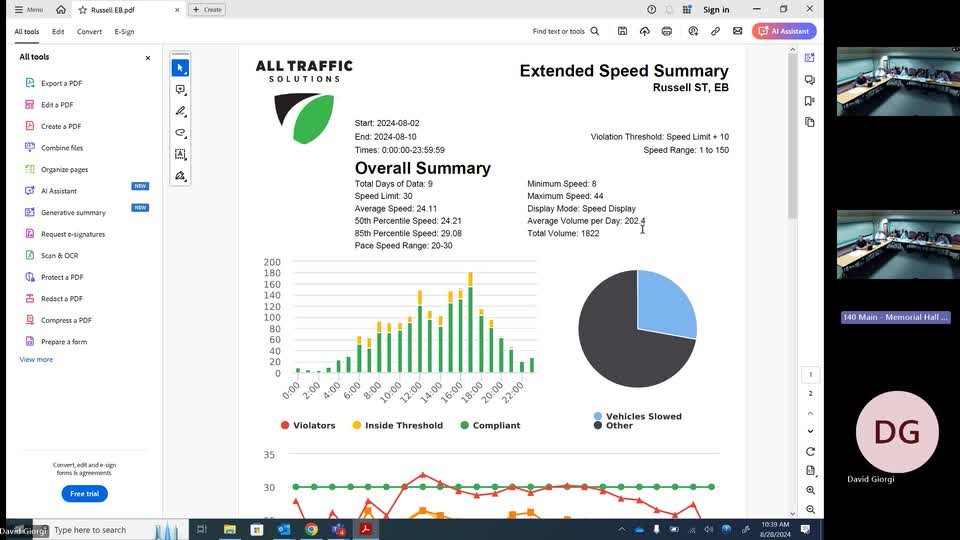The width and height of the screenshot is (960, 540).
Task: Select the Add comment tool
Action: tap(180, 90)
